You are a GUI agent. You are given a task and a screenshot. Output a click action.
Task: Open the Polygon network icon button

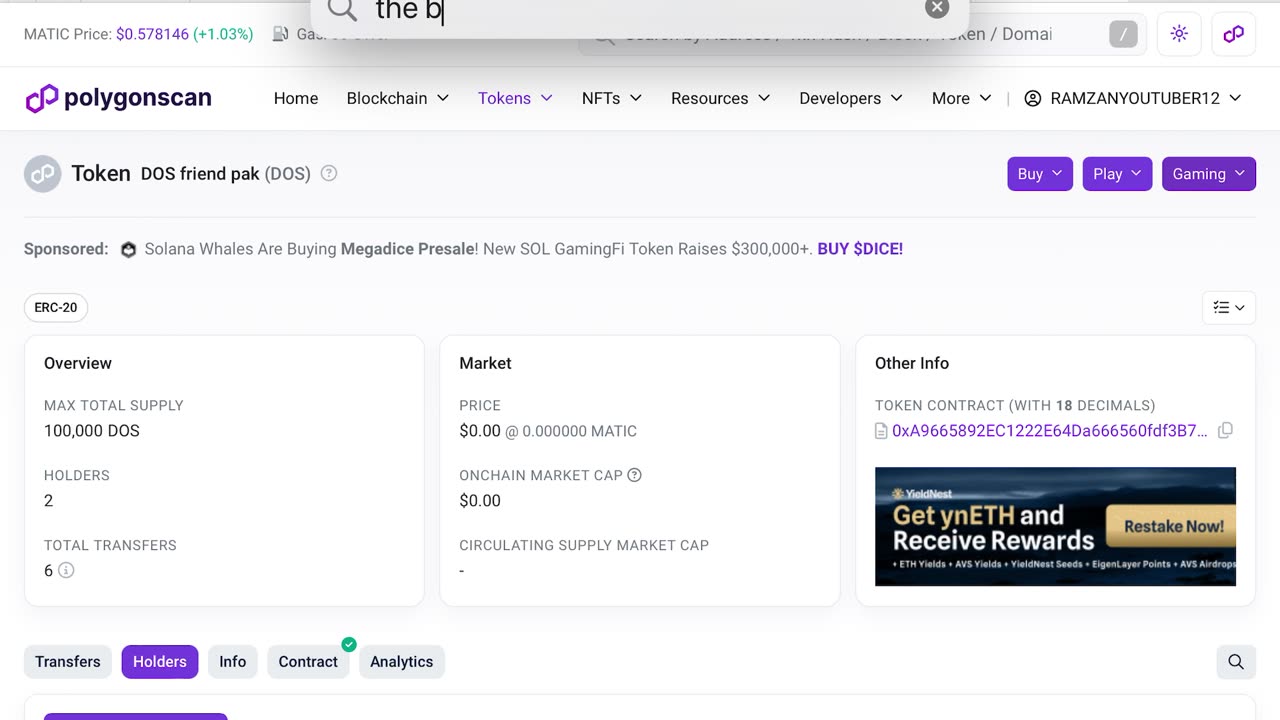click(1233, 34)
